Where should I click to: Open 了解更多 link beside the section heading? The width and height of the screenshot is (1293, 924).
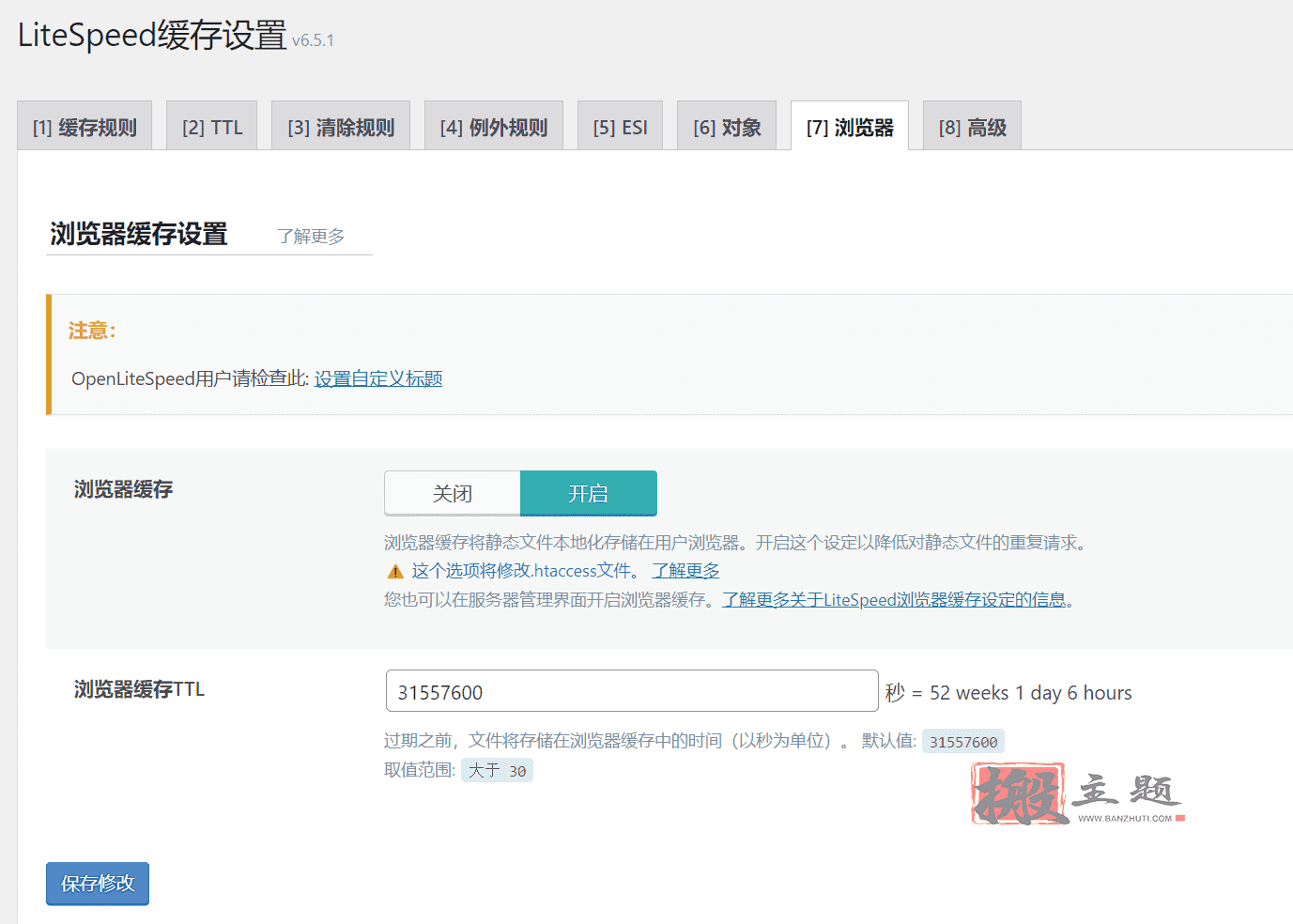coord(311,236)
